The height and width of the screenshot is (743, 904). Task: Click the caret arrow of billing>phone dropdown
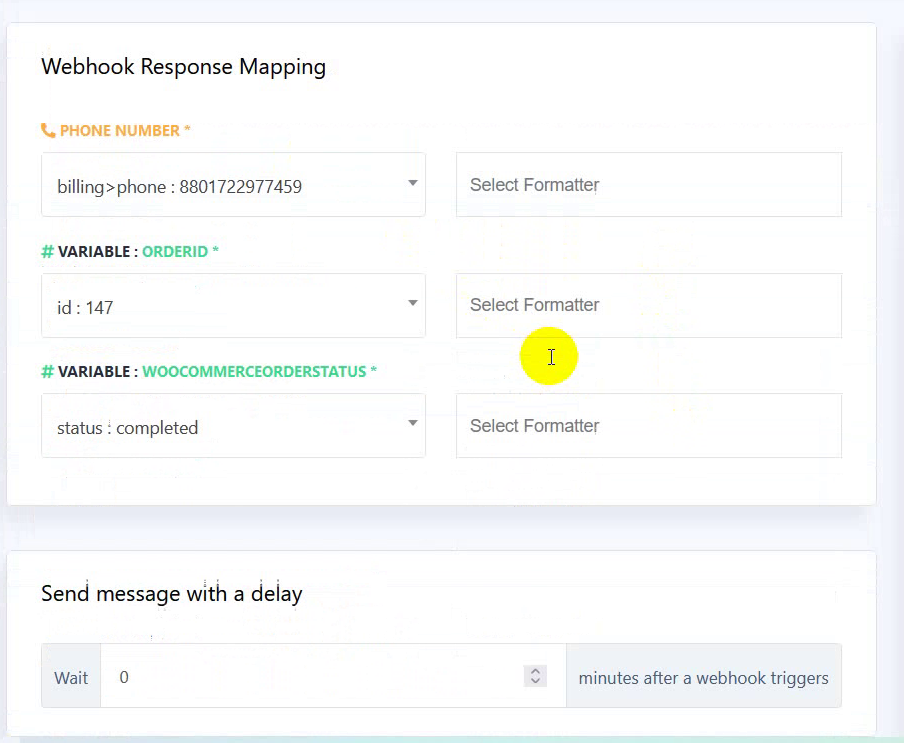click(413, 183)
